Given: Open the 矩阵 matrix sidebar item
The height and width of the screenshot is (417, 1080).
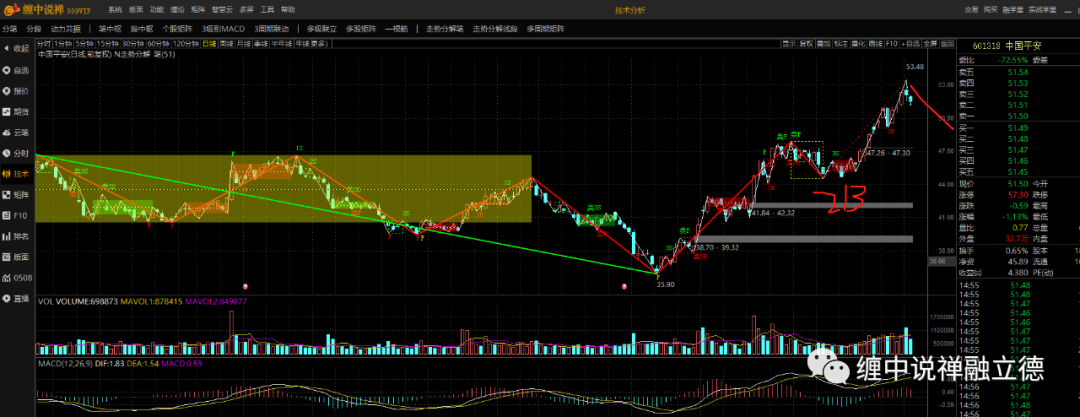Looking at the screenshot, I should click(17, 194).
